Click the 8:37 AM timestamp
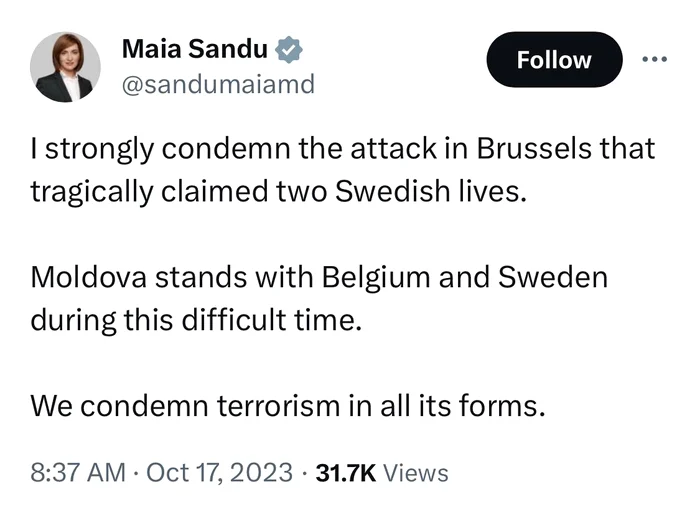 click(x=78, y=473)
